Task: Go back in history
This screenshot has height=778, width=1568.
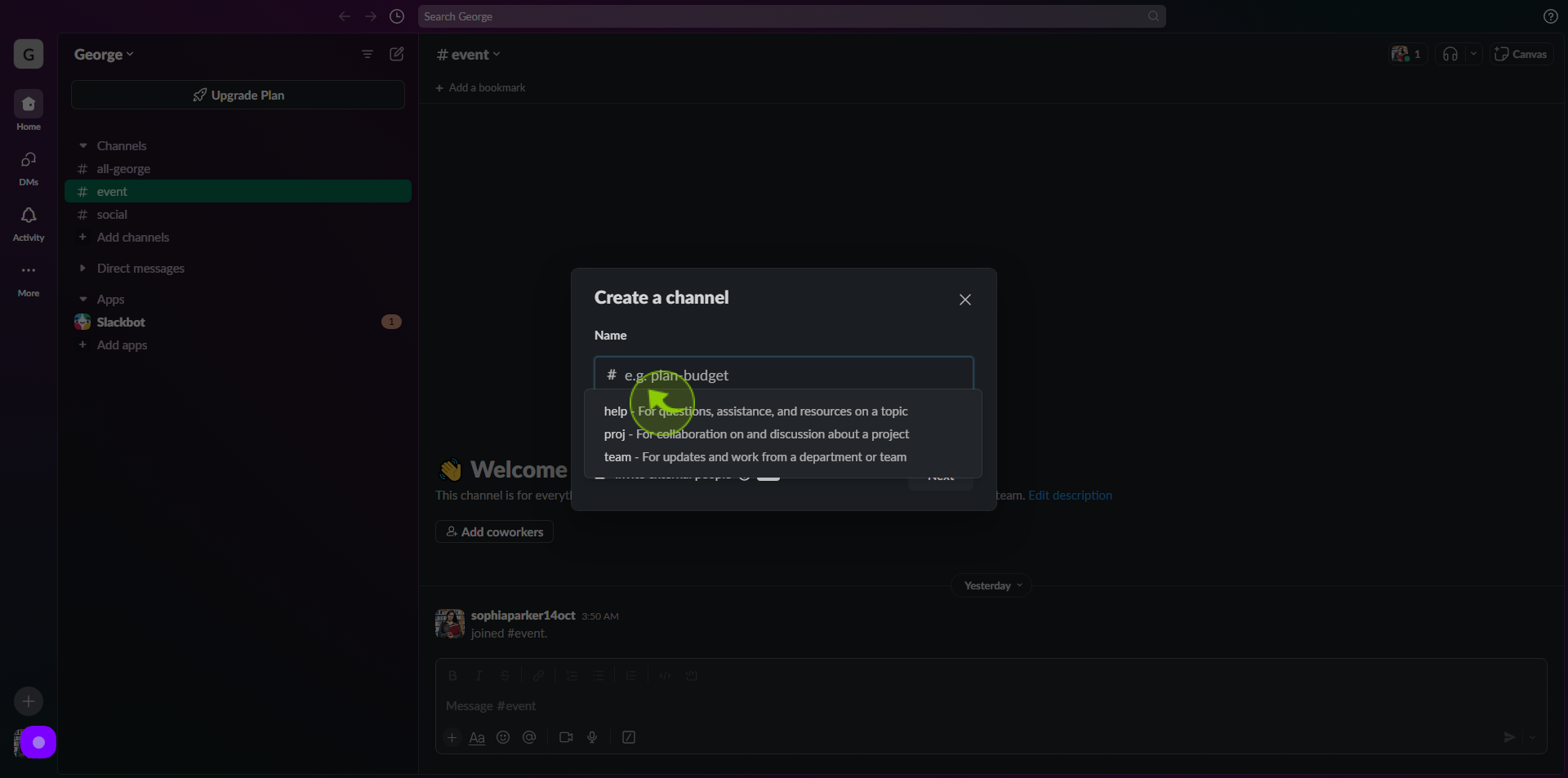Action: pos(345,16)
